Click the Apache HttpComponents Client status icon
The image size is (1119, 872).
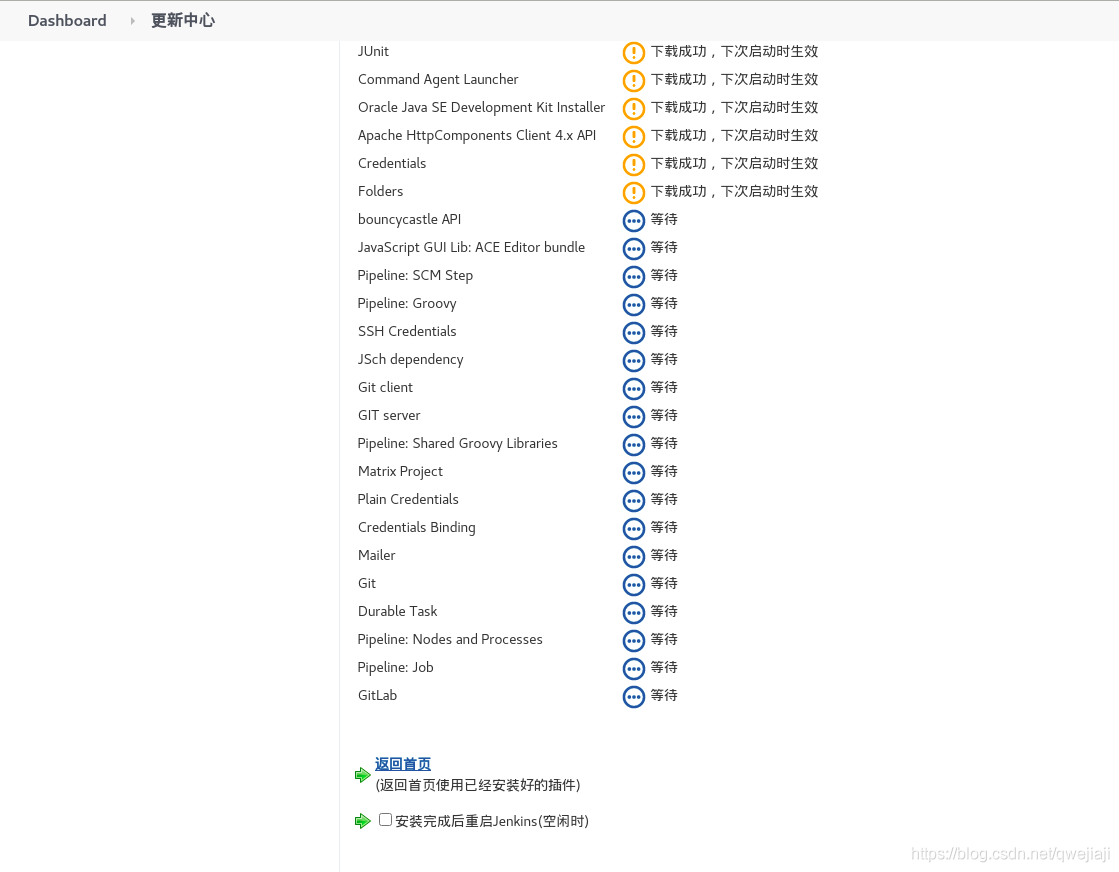(x=633, y=136)
